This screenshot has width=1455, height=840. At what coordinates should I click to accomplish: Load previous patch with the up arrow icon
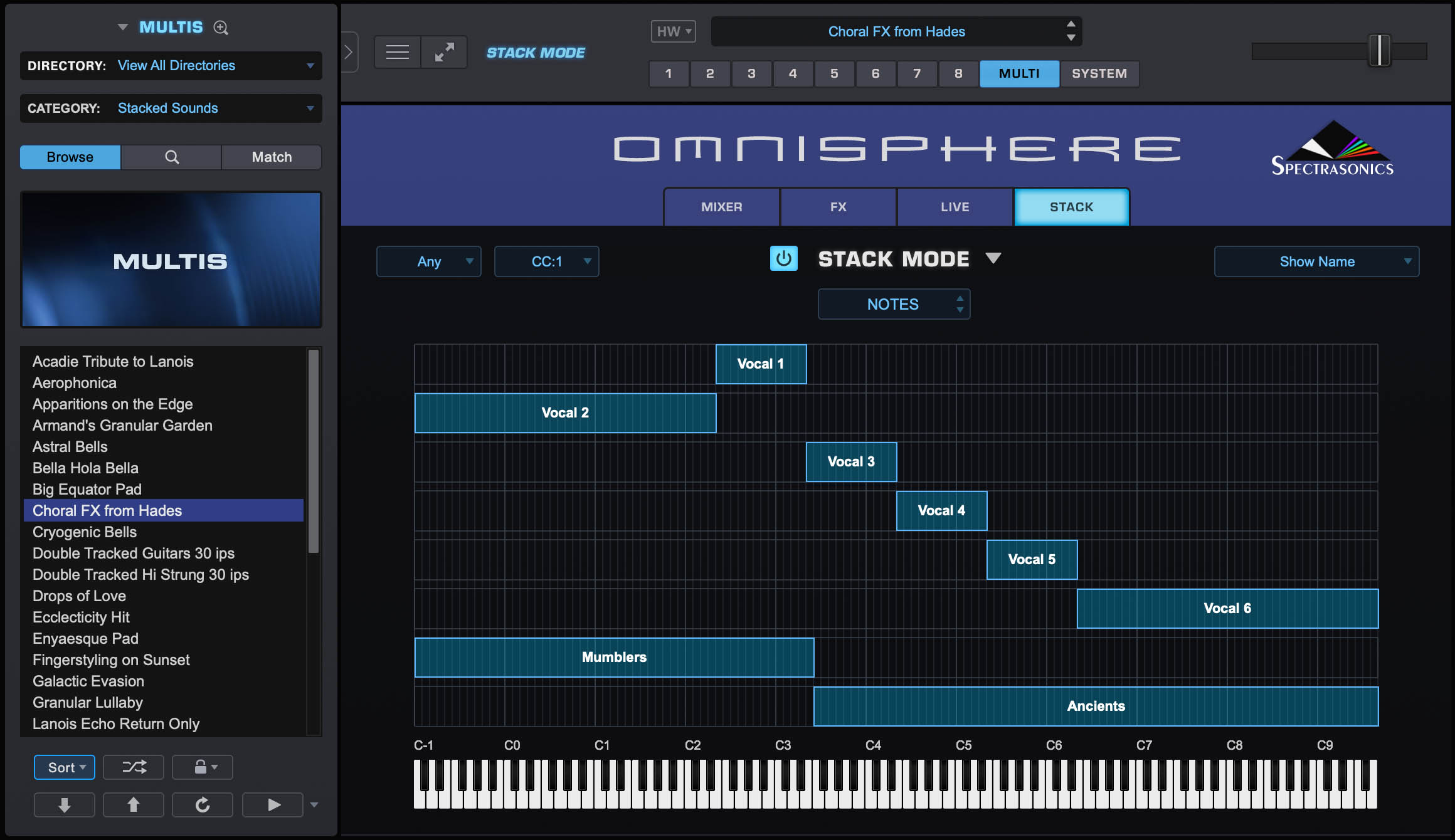coord(133,804)
